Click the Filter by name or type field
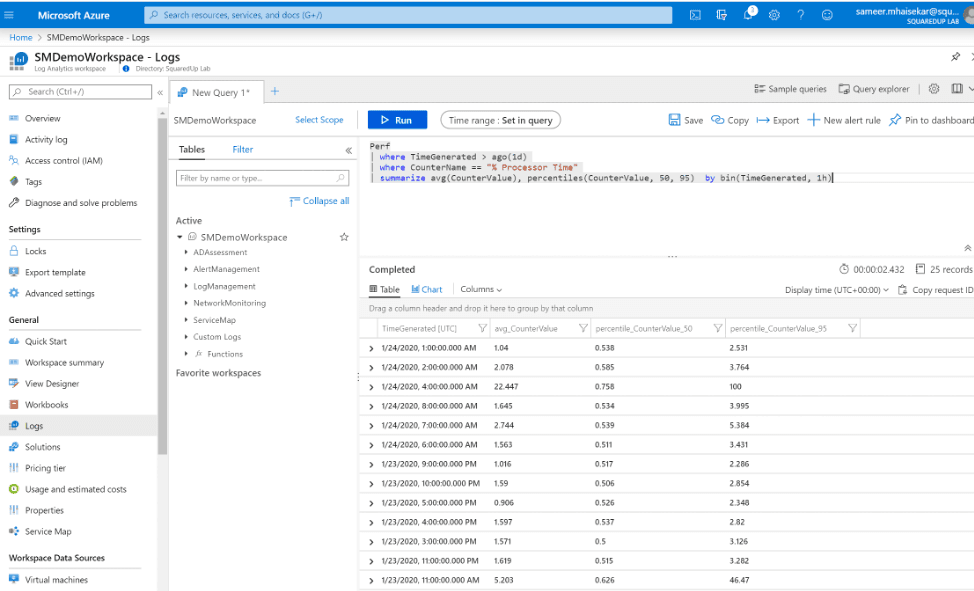The width and height of the screenshot is (974, 591). (262, 178)
